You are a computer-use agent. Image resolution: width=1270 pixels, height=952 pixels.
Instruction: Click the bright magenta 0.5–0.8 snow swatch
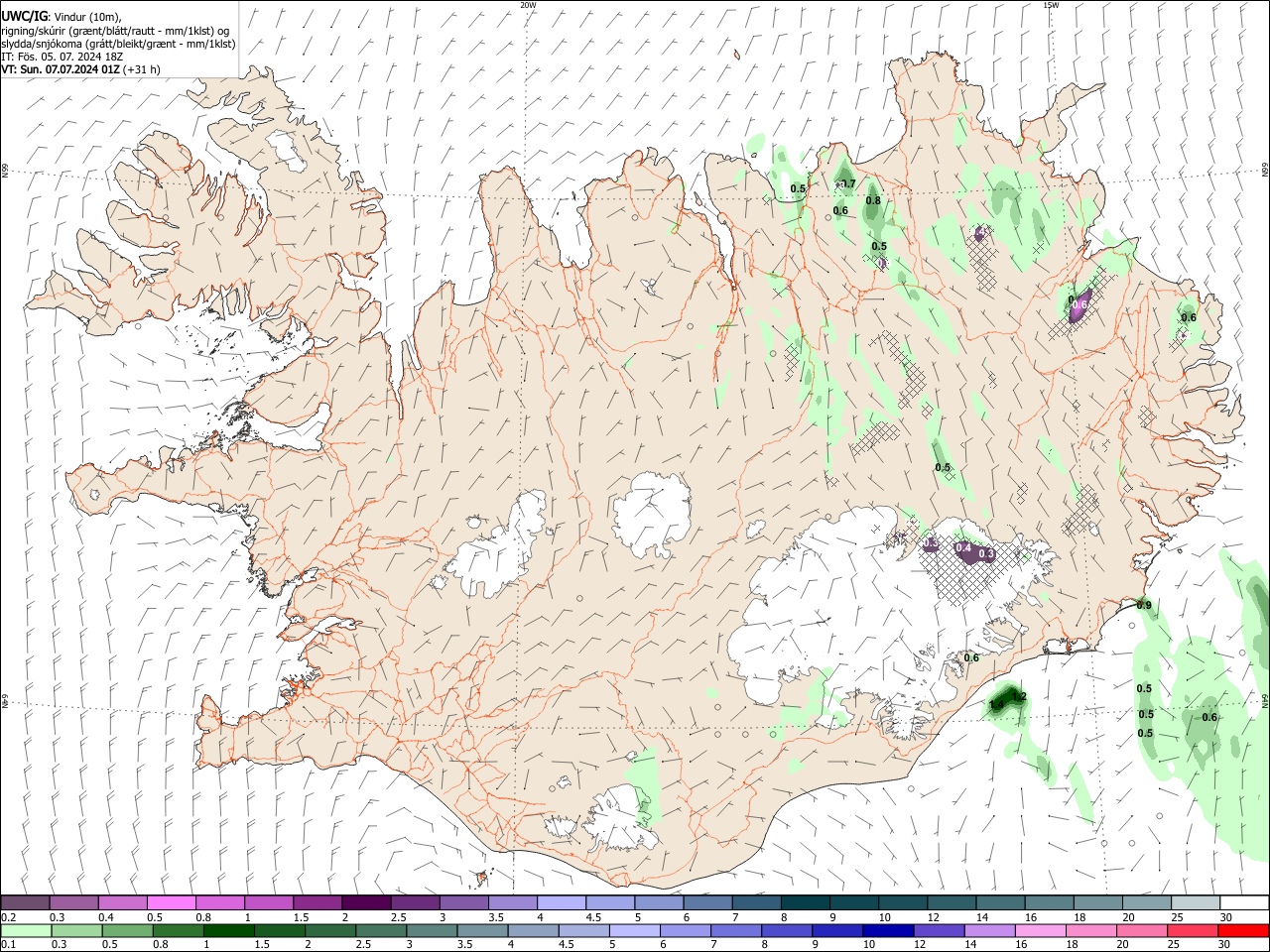coord(171,902)
